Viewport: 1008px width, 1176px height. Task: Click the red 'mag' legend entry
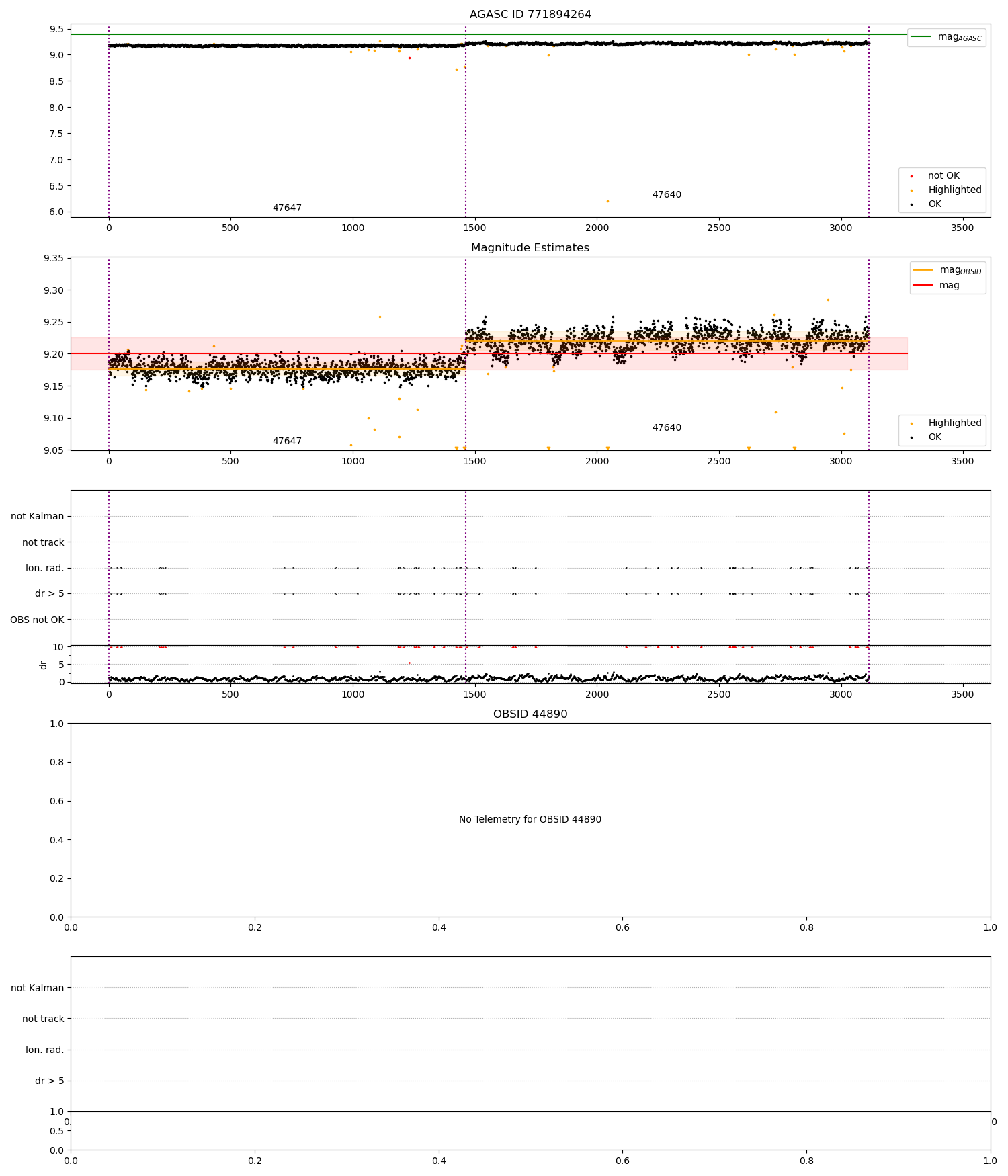click(x=936, y=286)
